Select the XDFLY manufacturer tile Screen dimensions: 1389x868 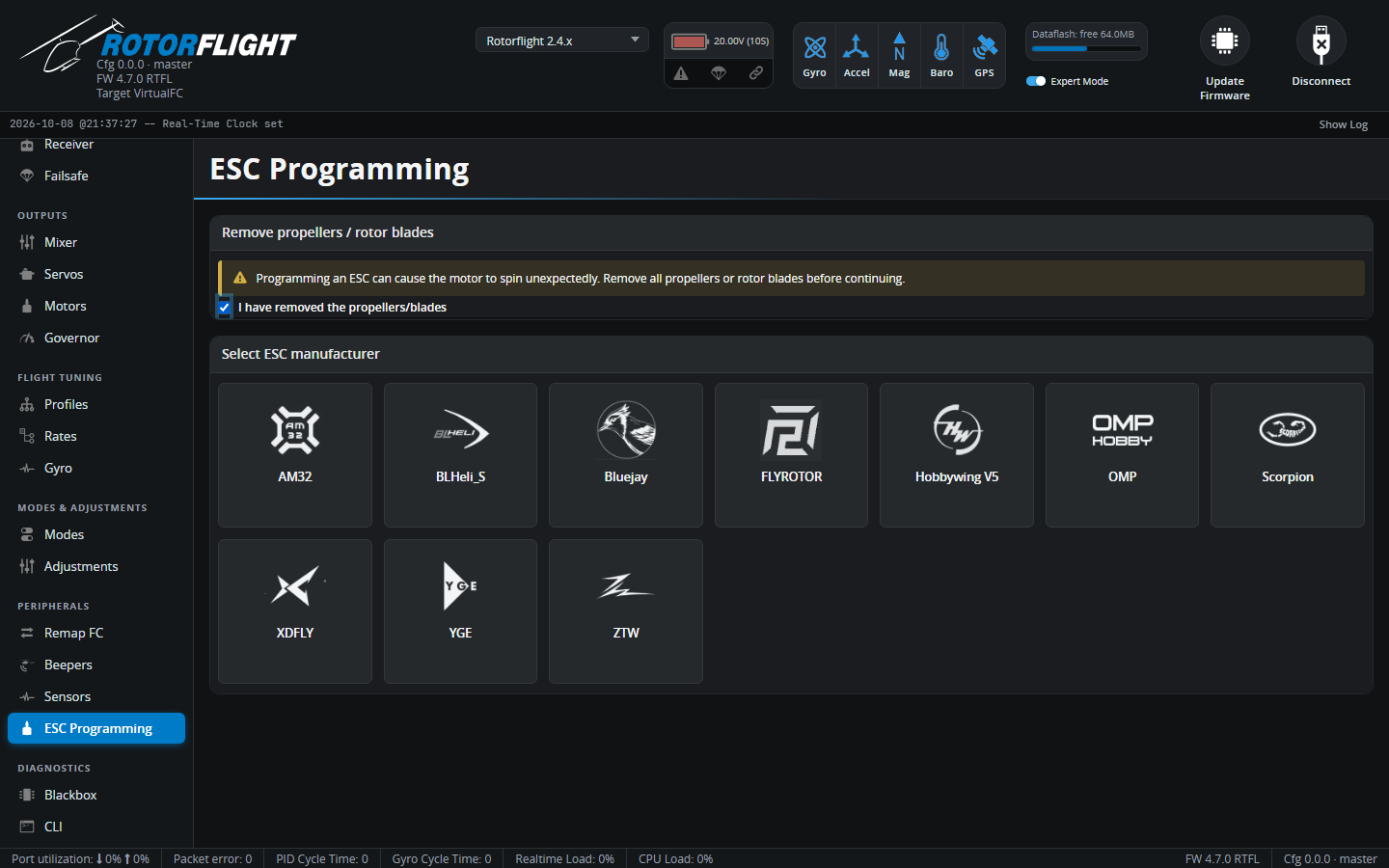coord(295,611)
